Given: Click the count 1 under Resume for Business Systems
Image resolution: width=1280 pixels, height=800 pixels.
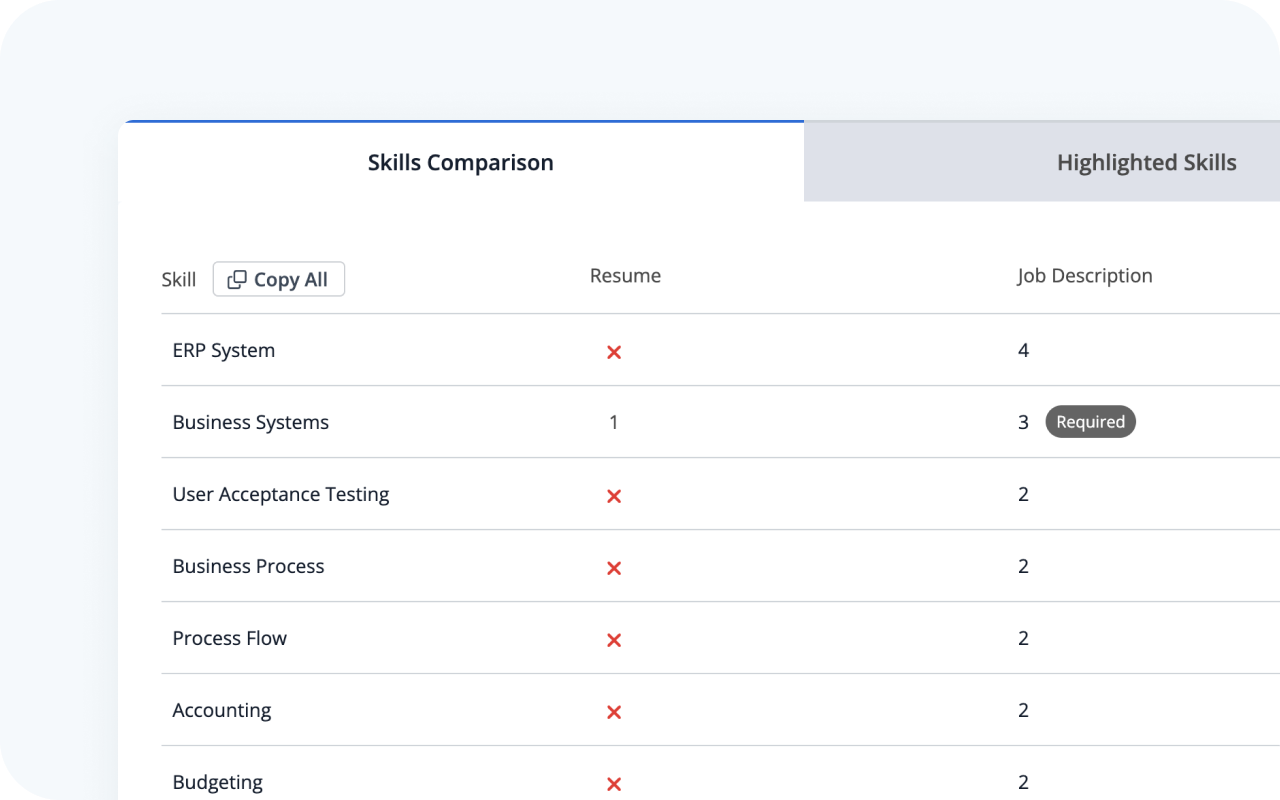Looking at the screenshot, I should 613,421.
